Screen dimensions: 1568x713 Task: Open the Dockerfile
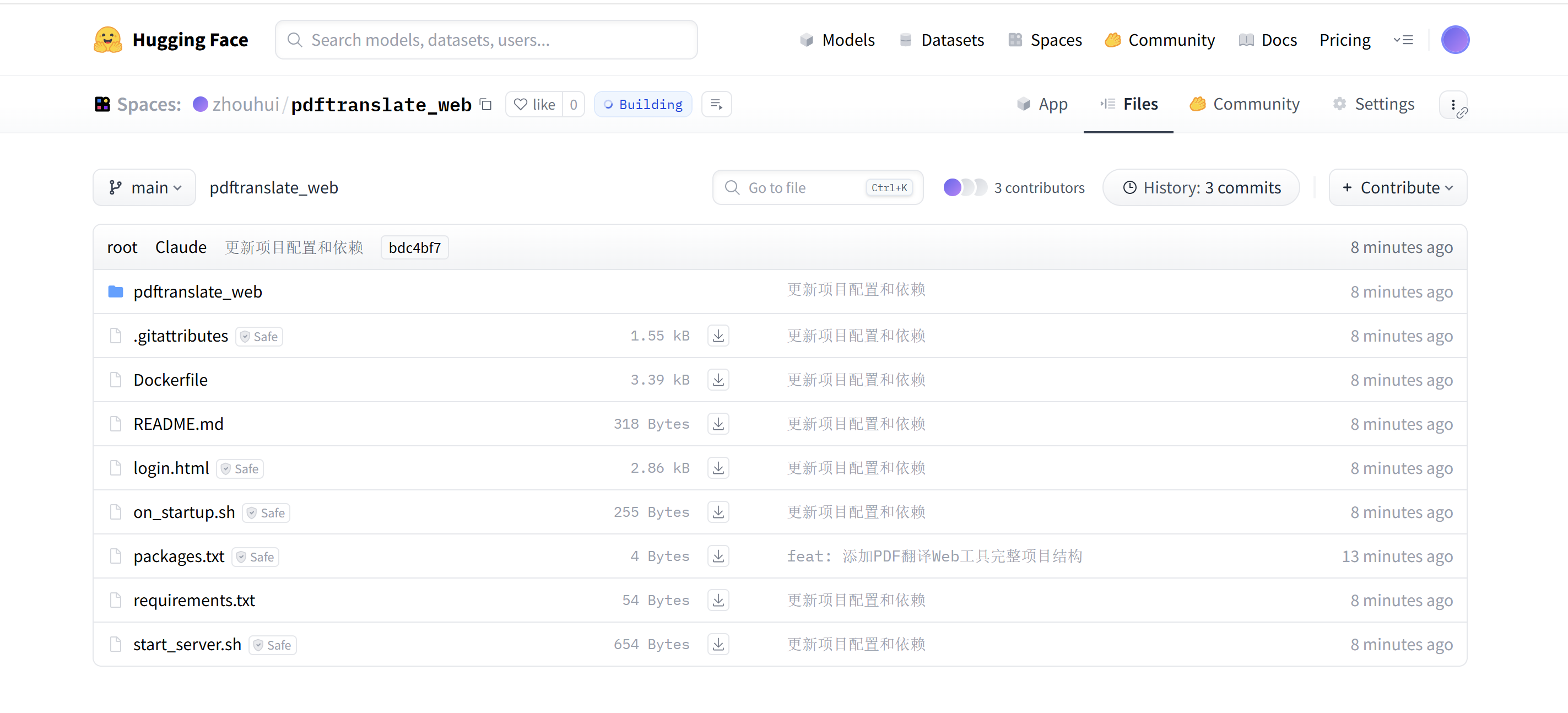click(x=170, y=379)
